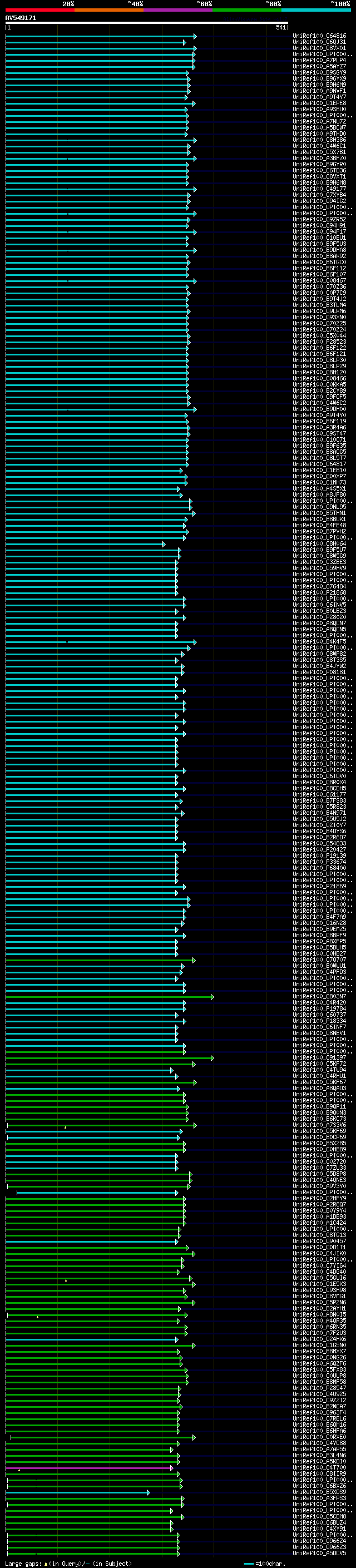Select hit label UniRef100_Q6QJ31
This screenshot has height=1568, width=356.
pos(319,42)
